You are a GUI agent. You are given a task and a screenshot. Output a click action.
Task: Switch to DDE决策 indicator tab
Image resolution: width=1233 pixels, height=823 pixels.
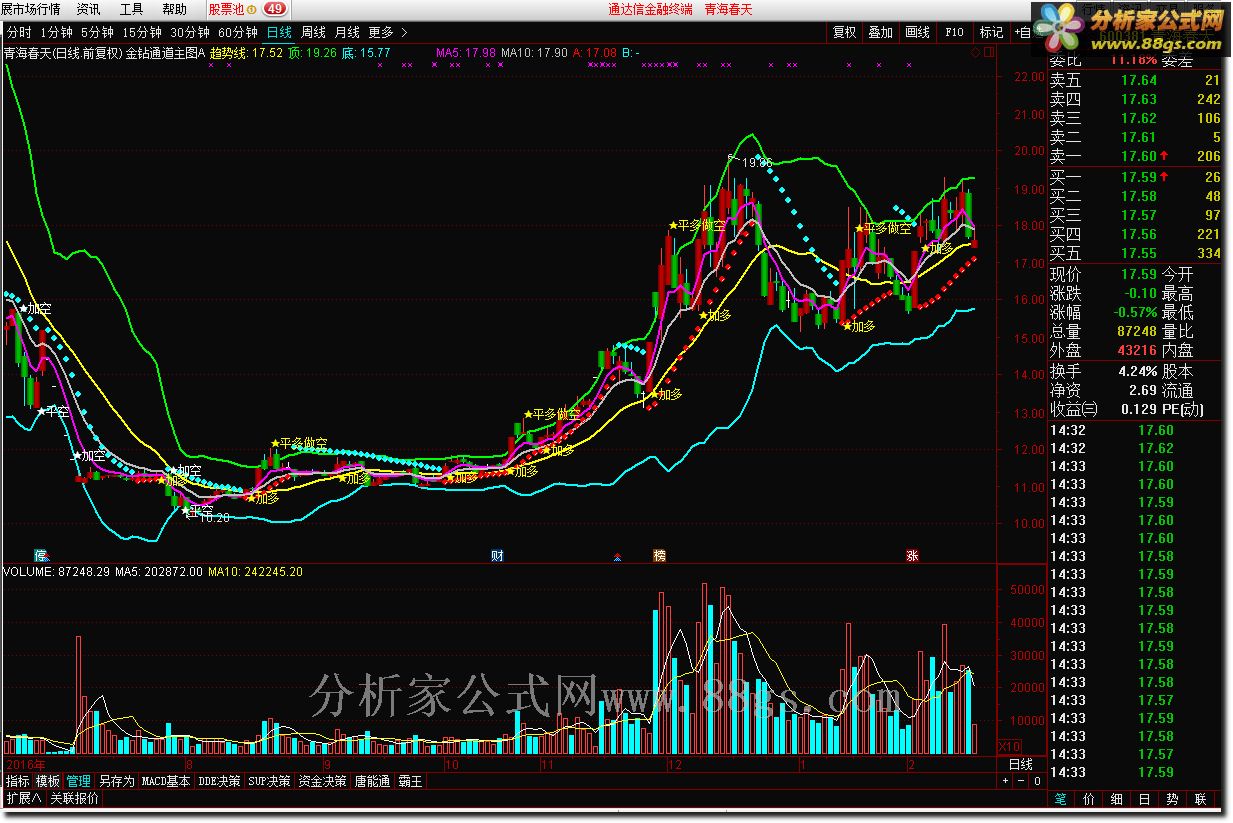(219, 781)
